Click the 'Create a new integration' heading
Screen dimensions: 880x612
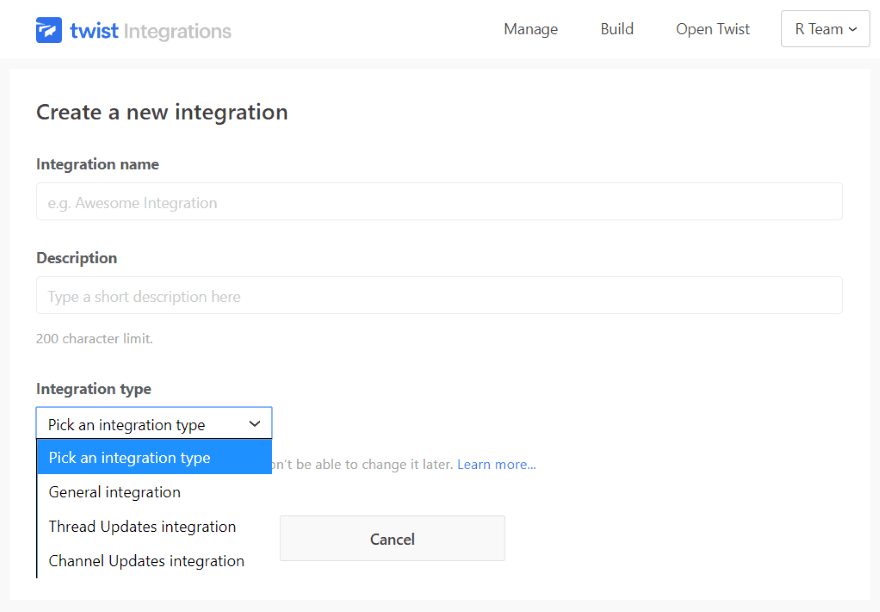click(162, 112)
